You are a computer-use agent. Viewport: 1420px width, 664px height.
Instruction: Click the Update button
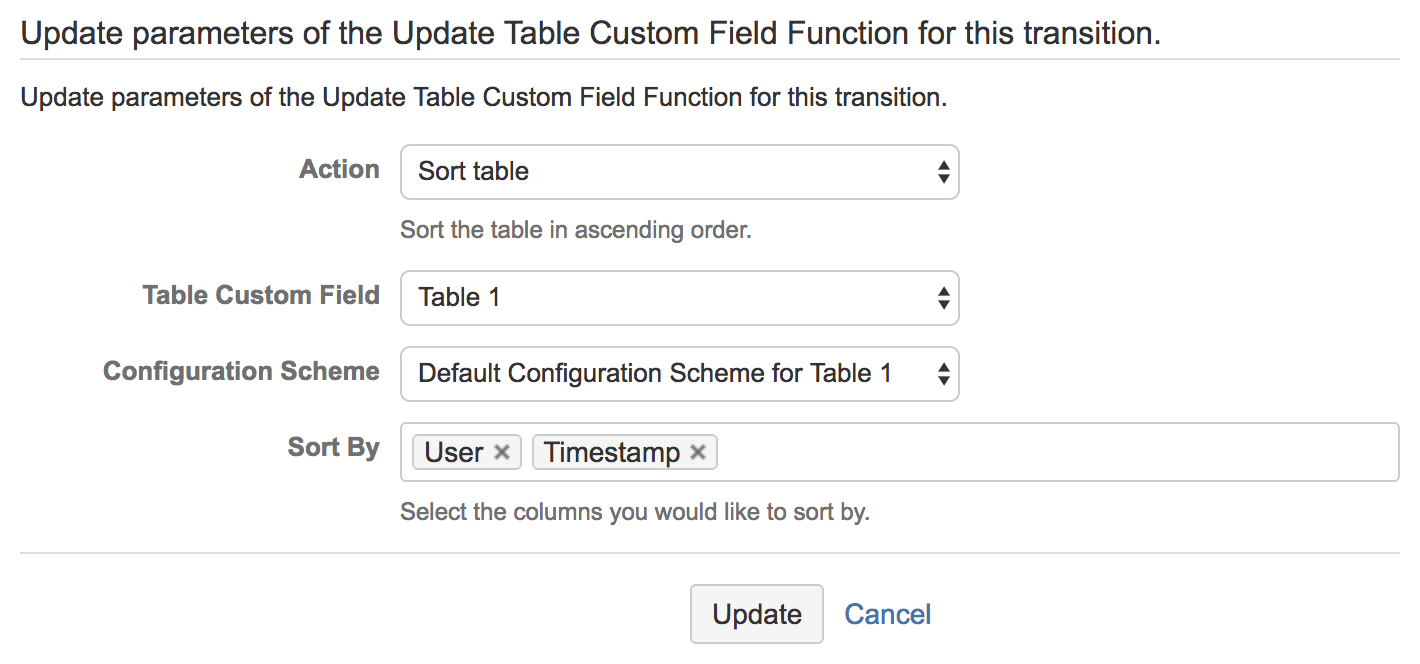coord(757,614)
